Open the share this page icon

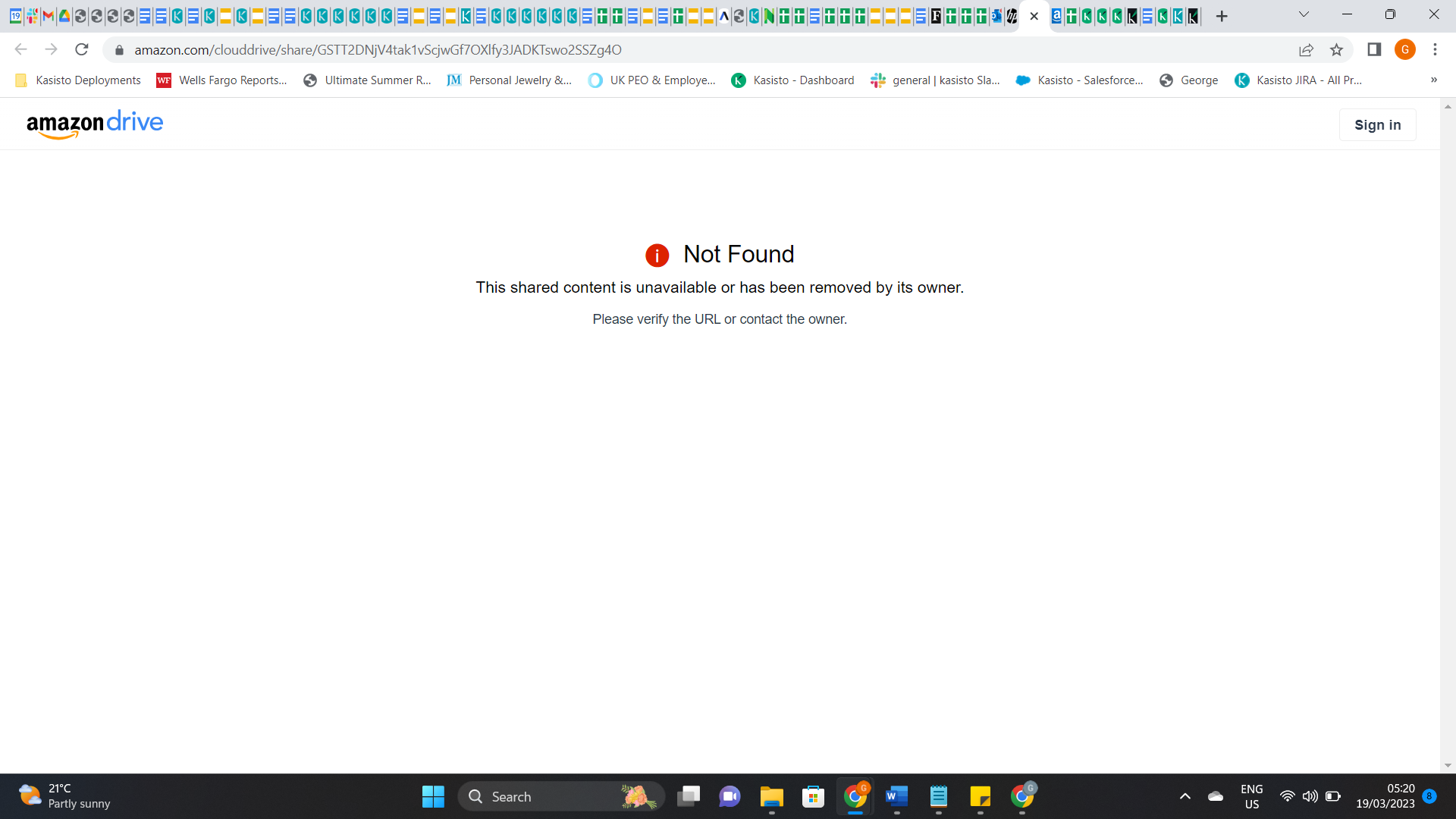[x=1306, y=50]
